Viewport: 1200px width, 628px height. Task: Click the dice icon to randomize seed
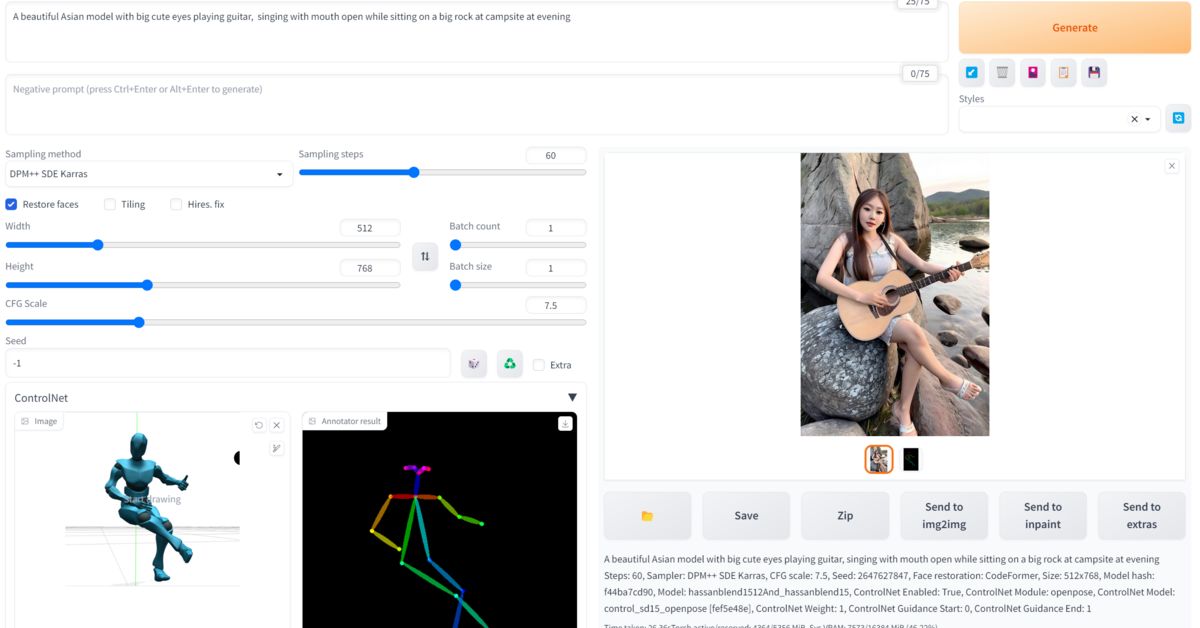click(x=474, y=364)
